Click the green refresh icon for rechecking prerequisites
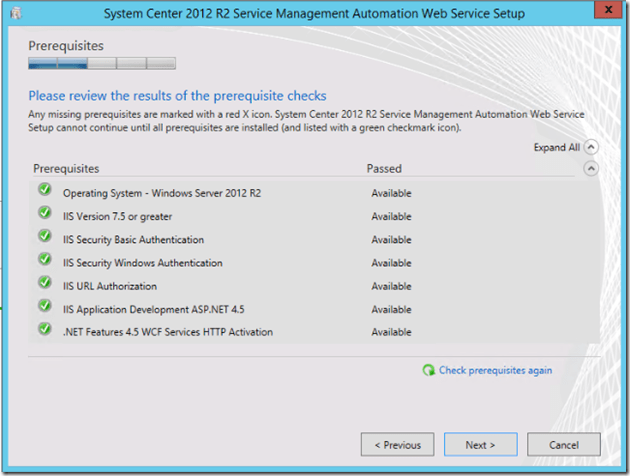The height and width of the screenshot is (476, 630). click(428, 370)
